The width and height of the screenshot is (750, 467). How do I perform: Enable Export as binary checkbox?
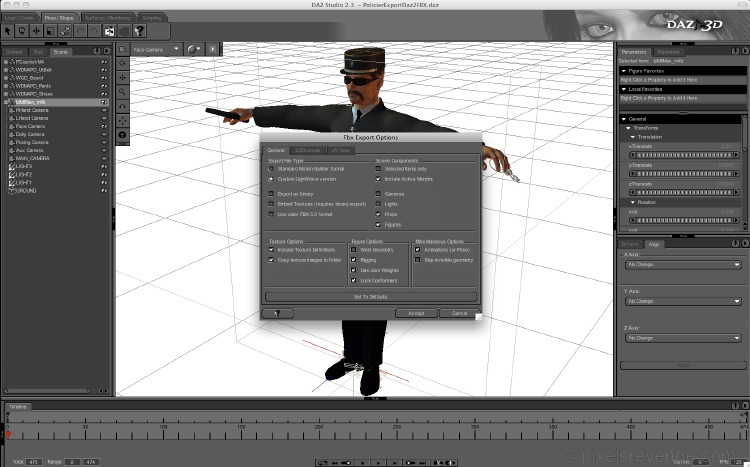pyautogui.click(x=271, y=194)
